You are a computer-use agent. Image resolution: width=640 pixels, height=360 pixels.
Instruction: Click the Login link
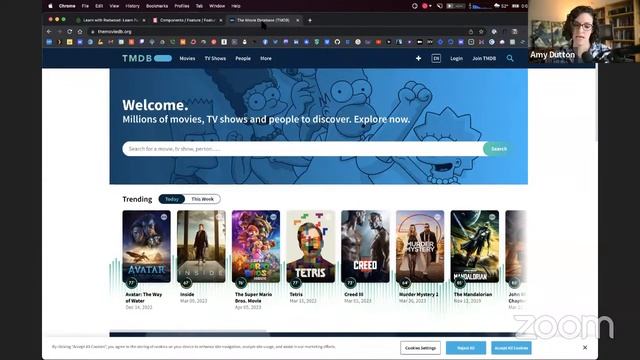(456, 58)
